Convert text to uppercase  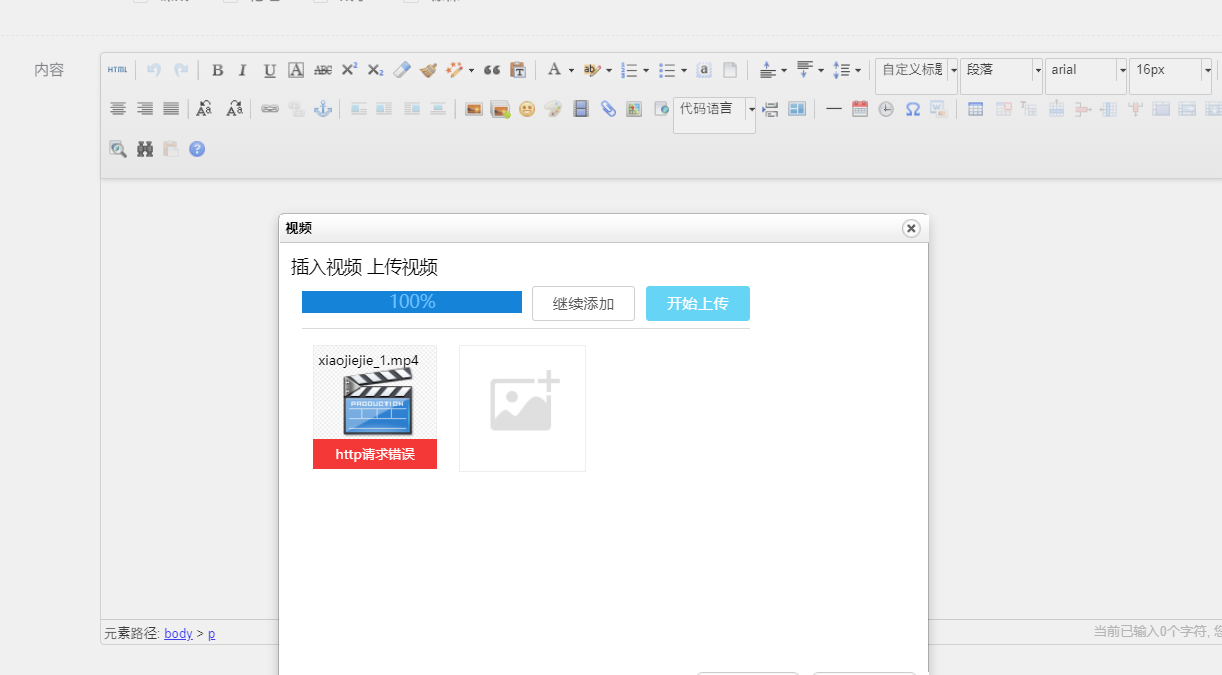(x=205, y=109)
